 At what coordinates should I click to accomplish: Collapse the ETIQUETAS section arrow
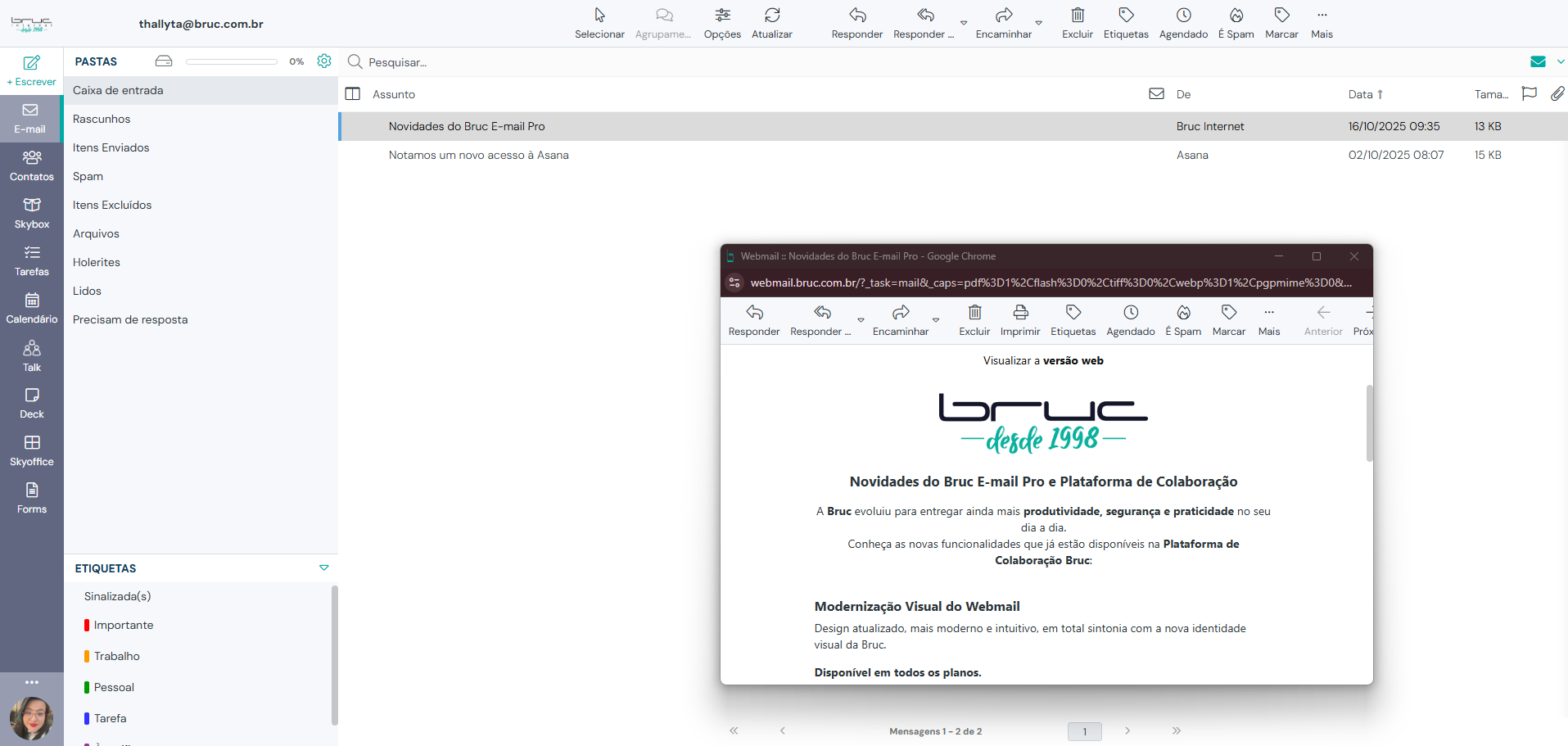pos(324,567)
